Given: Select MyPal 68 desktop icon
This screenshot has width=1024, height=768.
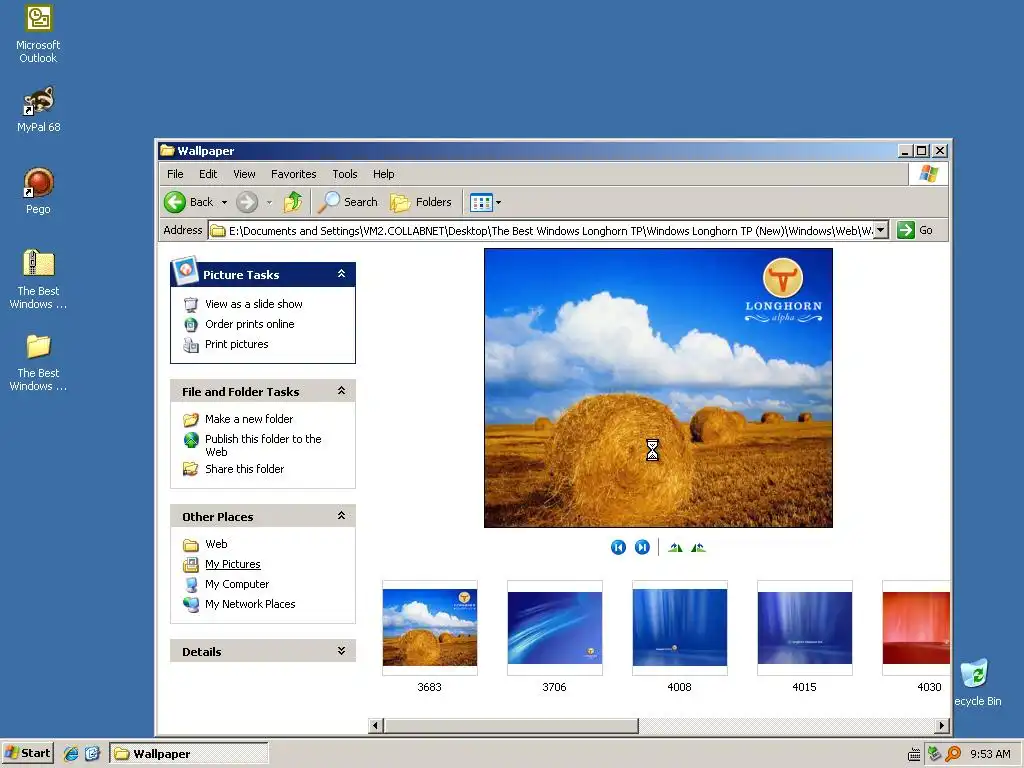Looking at the screenshot, I should click(38, 110).
